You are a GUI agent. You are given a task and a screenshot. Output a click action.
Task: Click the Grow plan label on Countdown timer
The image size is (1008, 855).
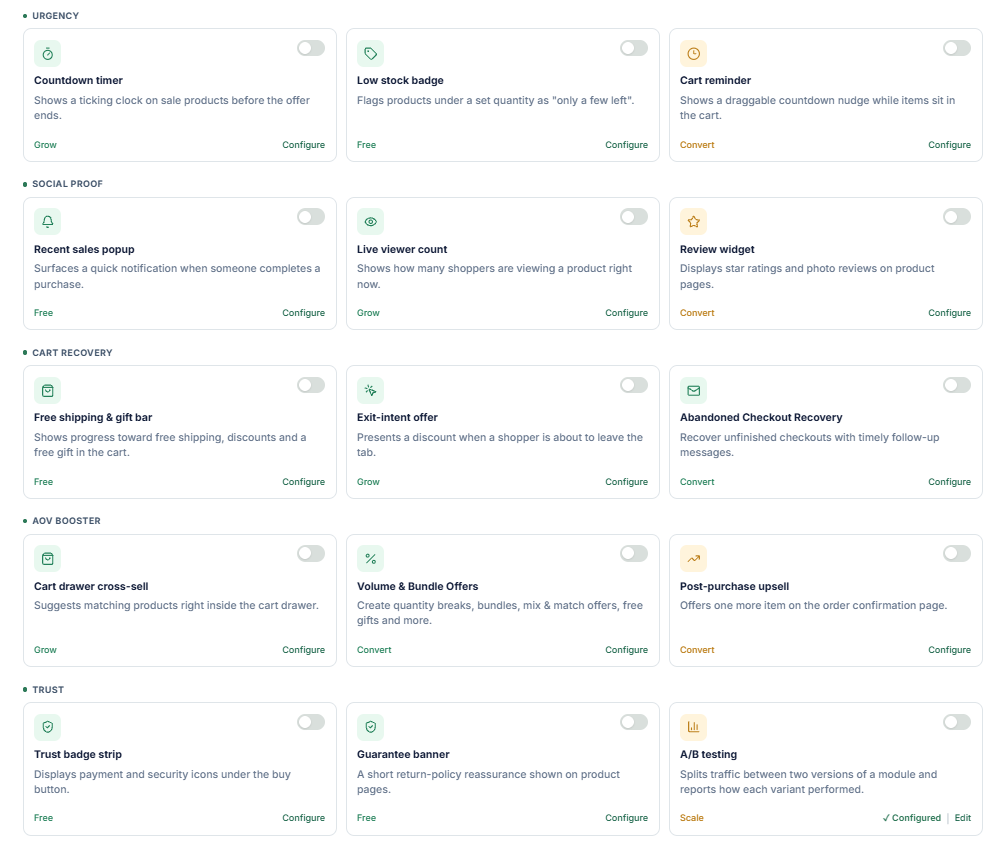pos(45,145)
